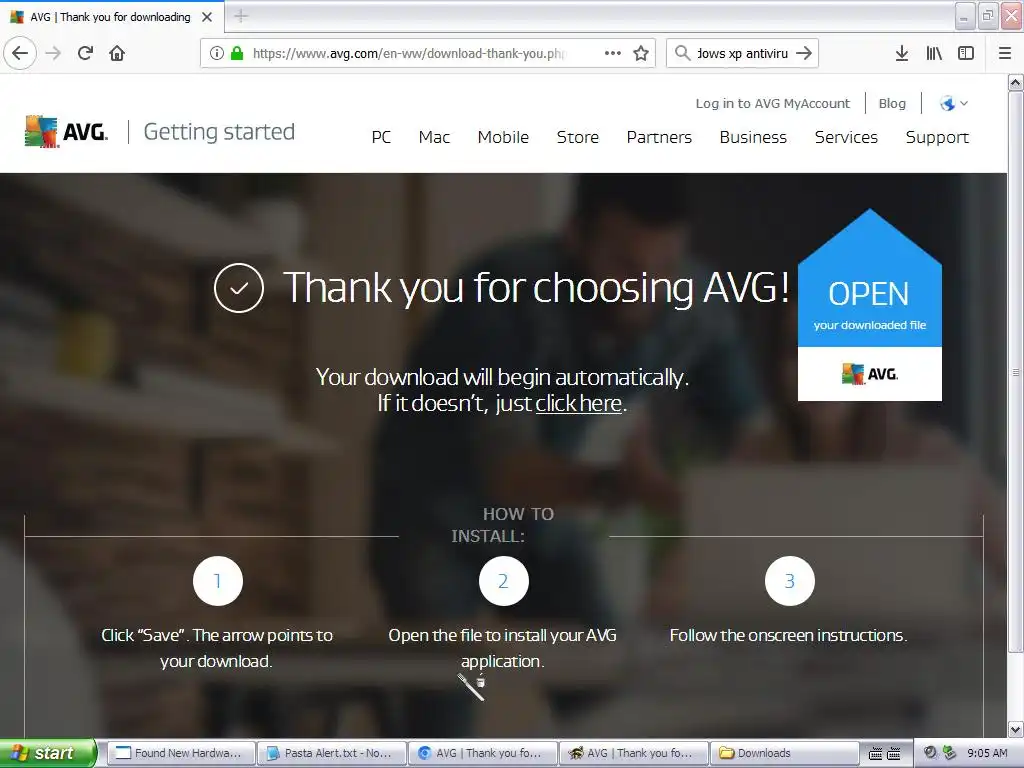Open a new tab with plus
This screenshot has width=1024, height=768.
coord(241,16)
